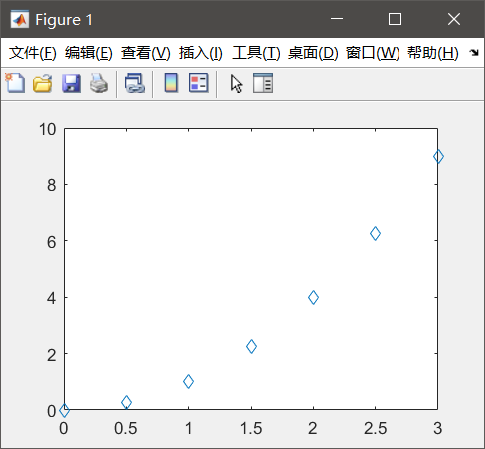485x449 pixels.
Task: Insert a colorbar using the toolbar icon
Action: tap(171, 83)
